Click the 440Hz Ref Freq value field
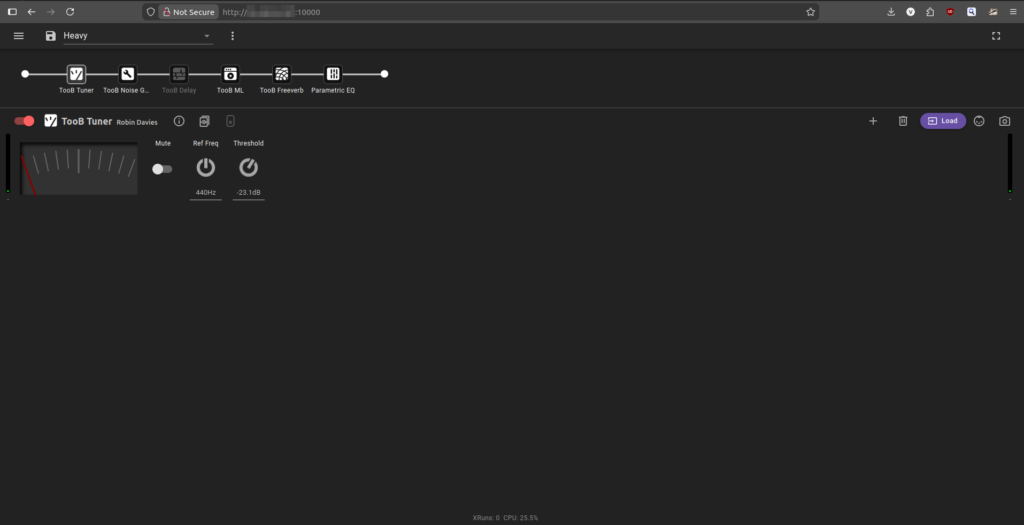This screenshot has width=1024, height=525. [x=205, y=192]
